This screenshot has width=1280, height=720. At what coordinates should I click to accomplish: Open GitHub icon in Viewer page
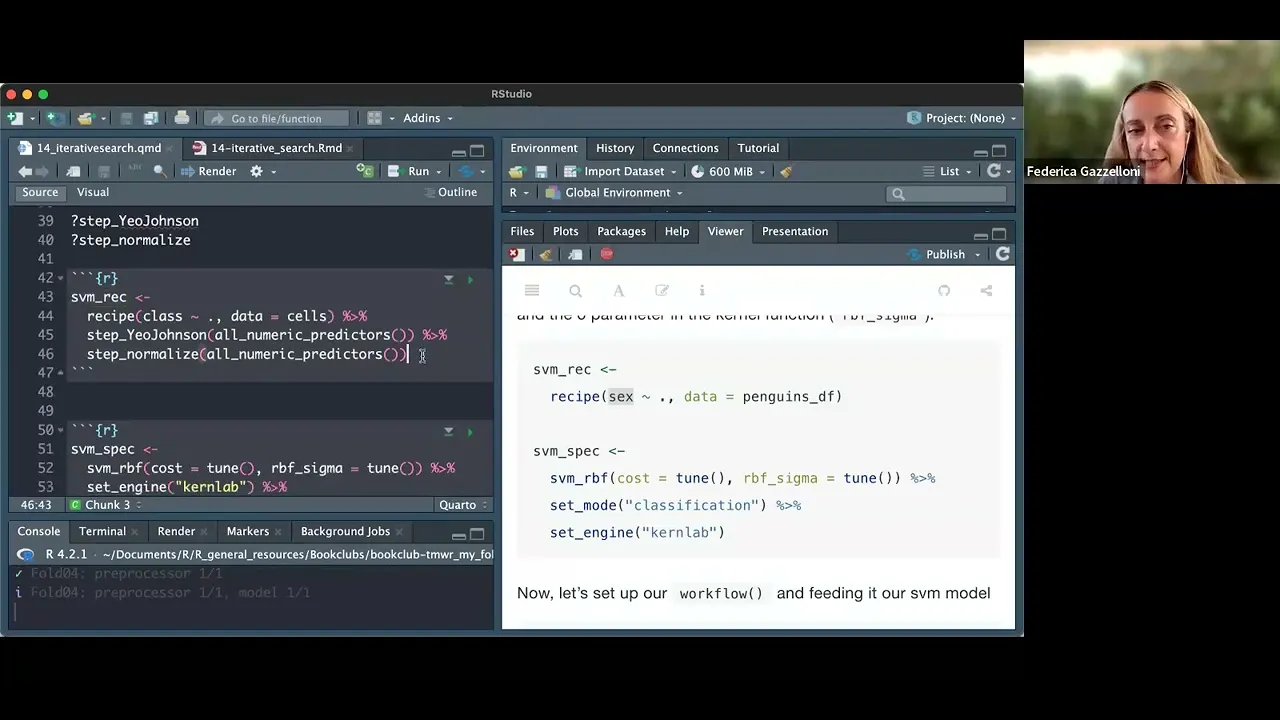click(x=944, y=291)
